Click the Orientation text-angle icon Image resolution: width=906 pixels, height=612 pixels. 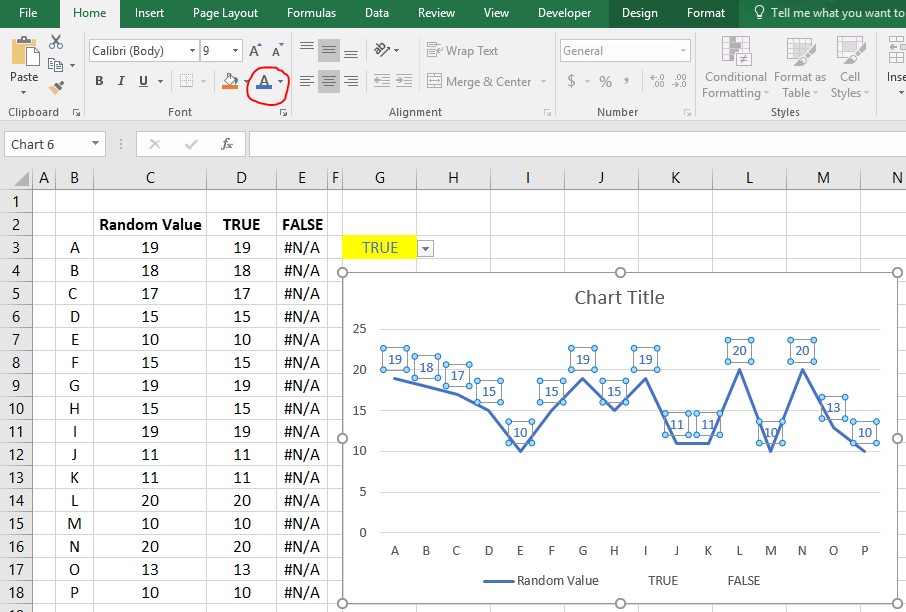[x=383, y=50]
